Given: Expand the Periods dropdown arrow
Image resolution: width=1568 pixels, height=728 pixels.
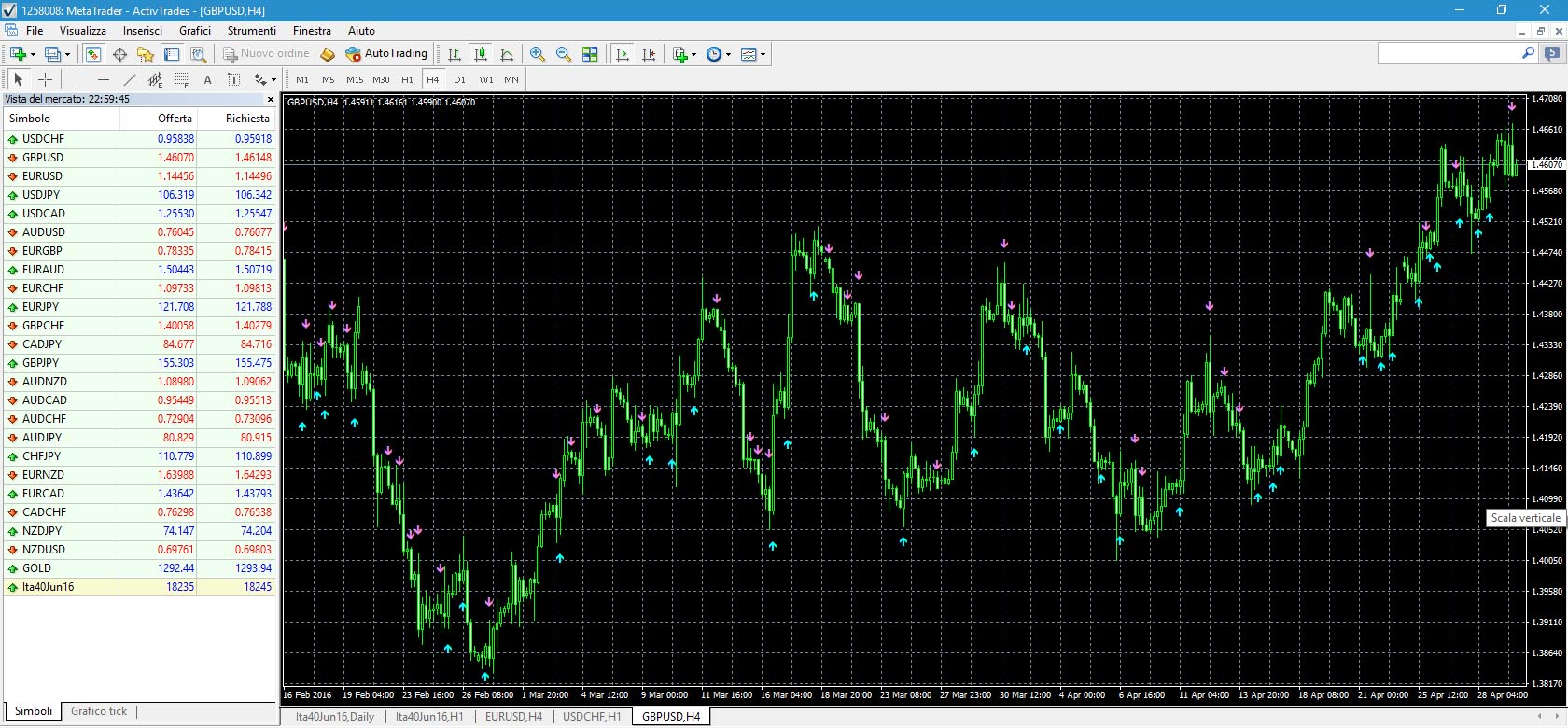Looking at the screenshot, I should (x=729, y=54).
